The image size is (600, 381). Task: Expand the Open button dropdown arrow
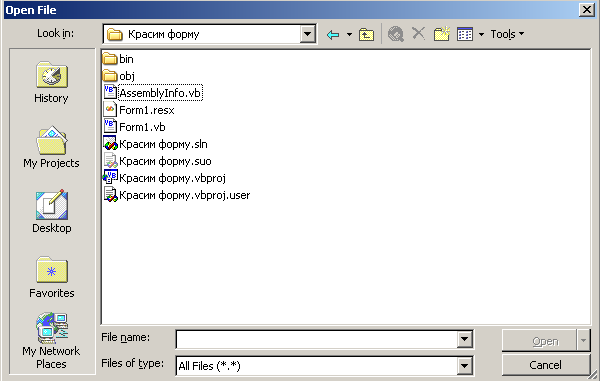(x=583, y=340)
